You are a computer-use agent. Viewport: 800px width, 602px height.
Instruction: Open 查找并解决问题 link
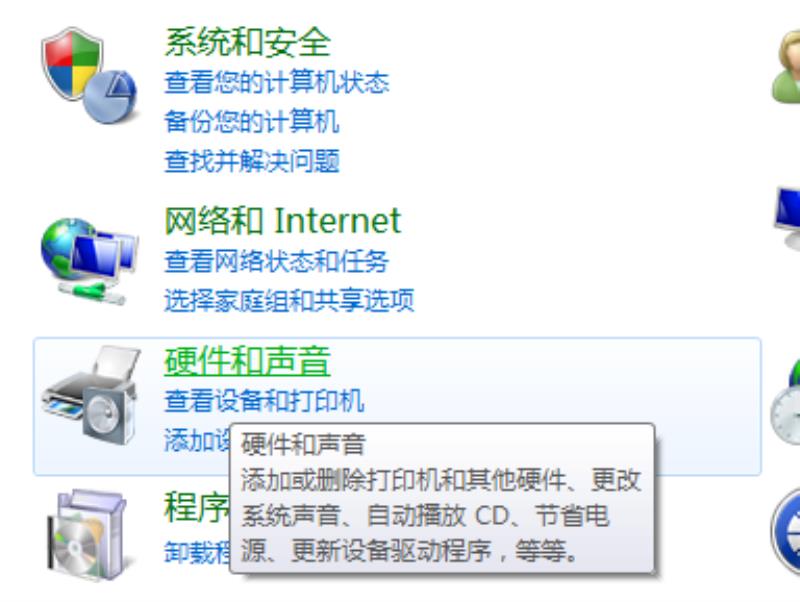tap(252, 161)
